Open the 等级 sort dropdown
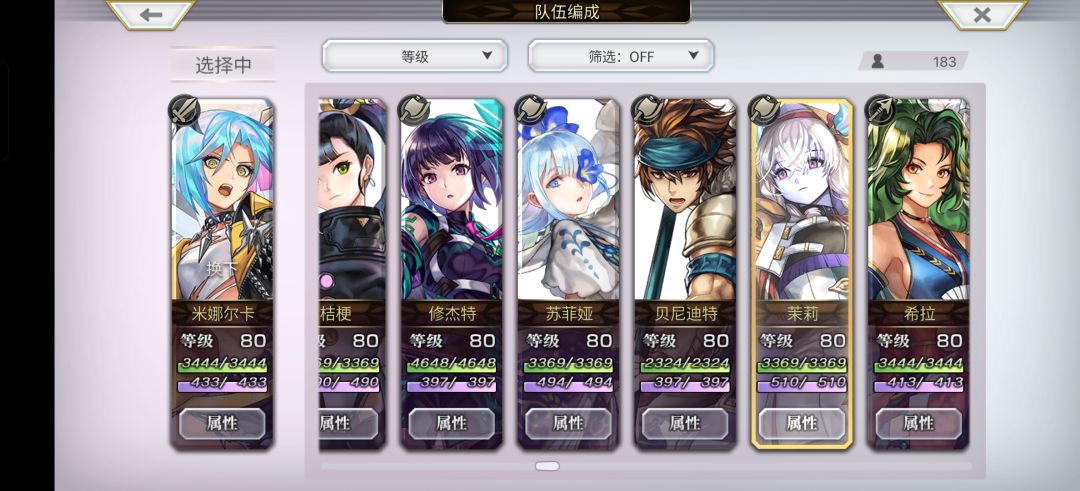Viewport: 1080px width, 491px height. tap(415, 56)
